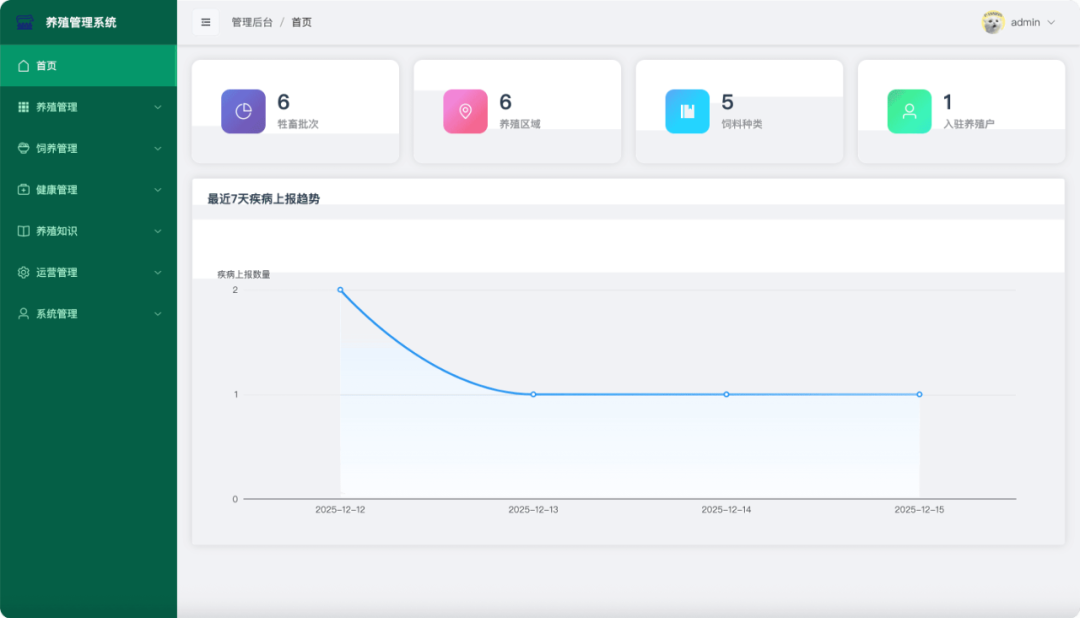Screen dimensions: 1080x618
Task: Expand the 饲养管理 sidebar menu
Action: tap(88, 148)
